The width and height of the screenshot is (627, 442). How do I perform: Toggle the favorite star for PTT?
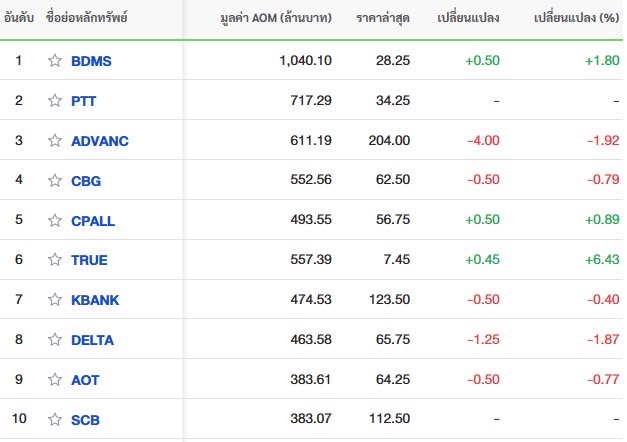(55, 100)
